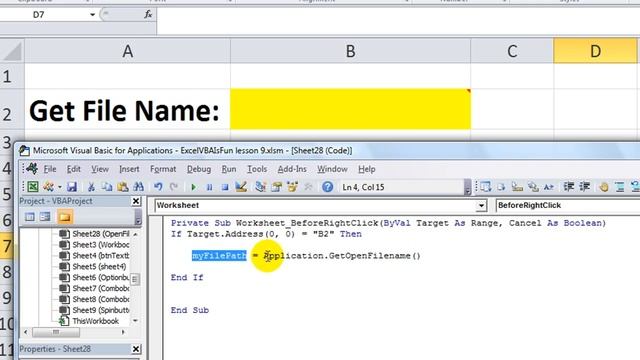The width and height of the screenshot is (640, 360).
Task: Click the Cut scissors icon
Action: (91, 187)
